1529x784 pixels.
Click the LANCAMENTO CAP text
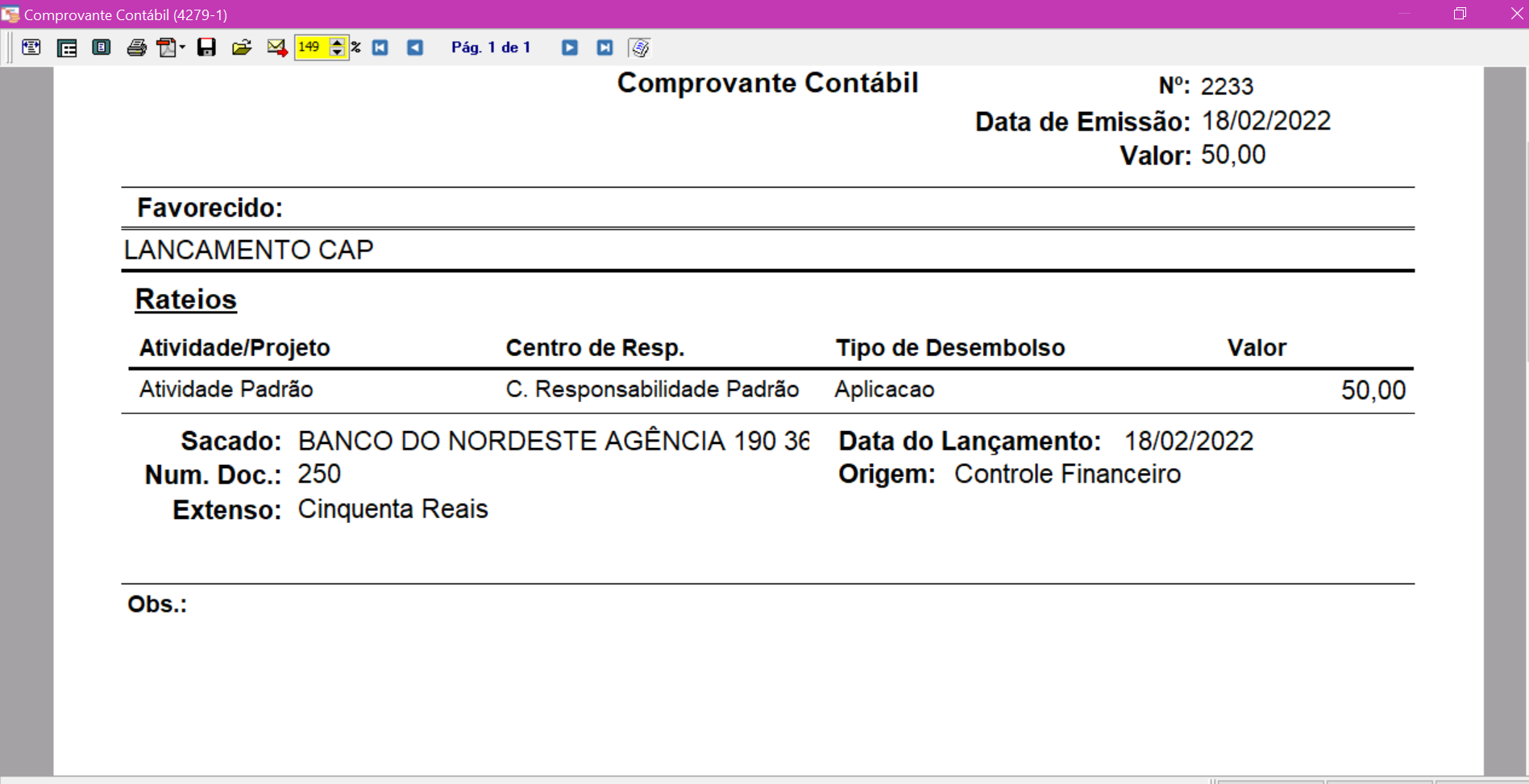tap(248, 250)
